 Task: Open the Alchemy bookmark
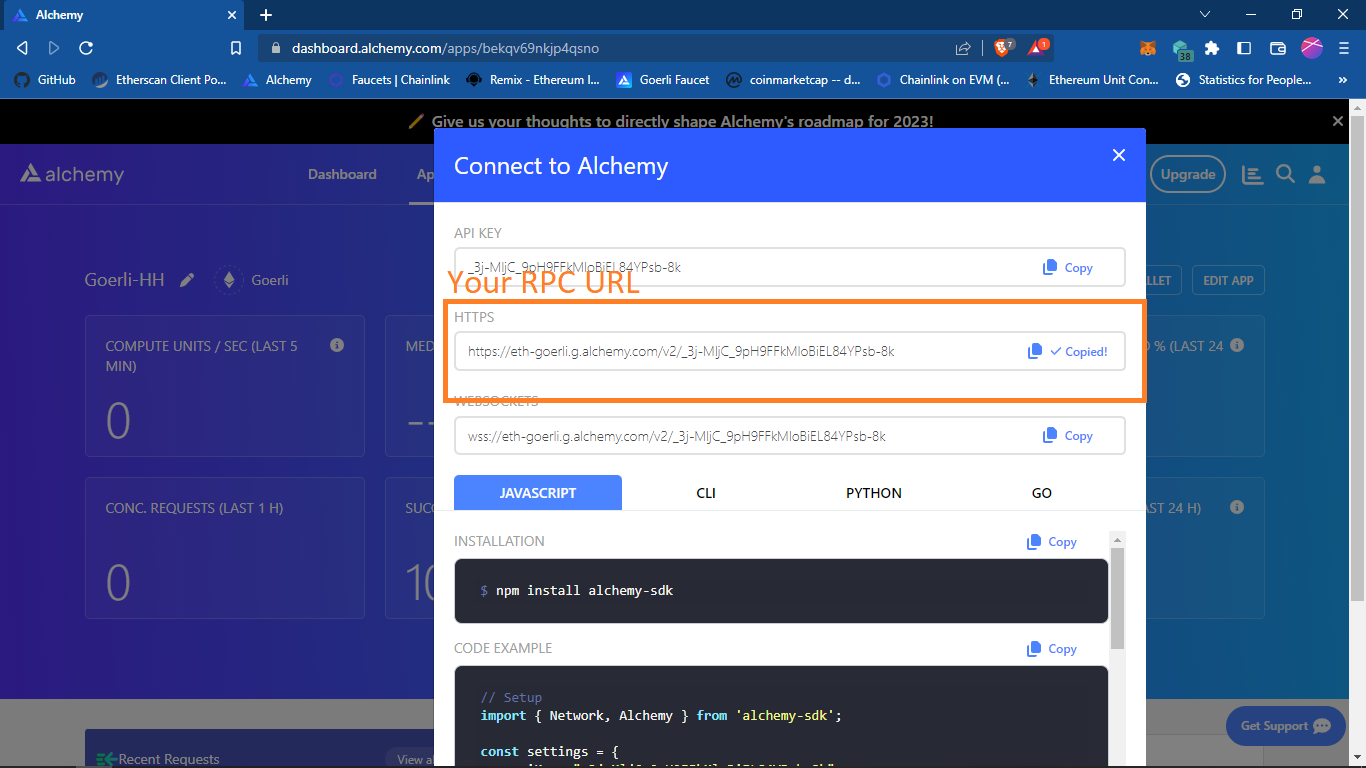[x=277, y=80]
